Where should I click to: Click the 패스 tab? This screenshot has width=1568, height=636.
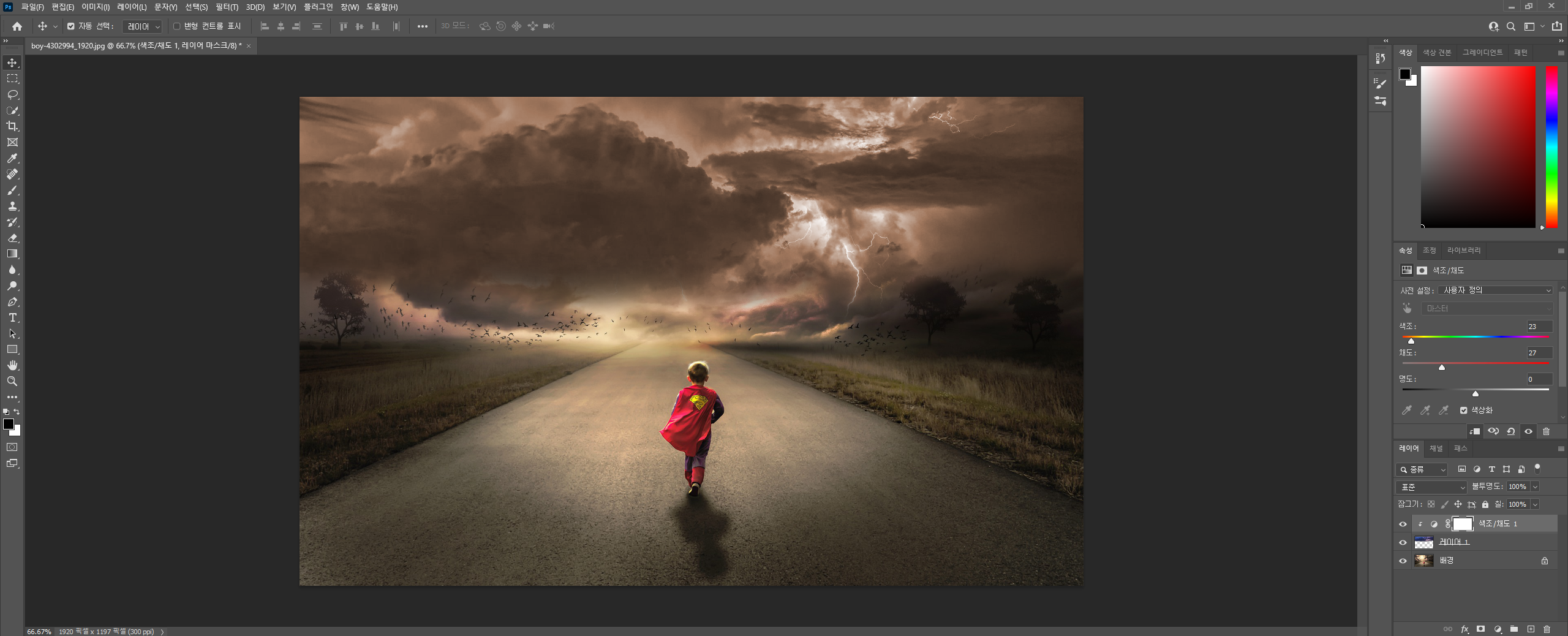(x=1461, y=449)
